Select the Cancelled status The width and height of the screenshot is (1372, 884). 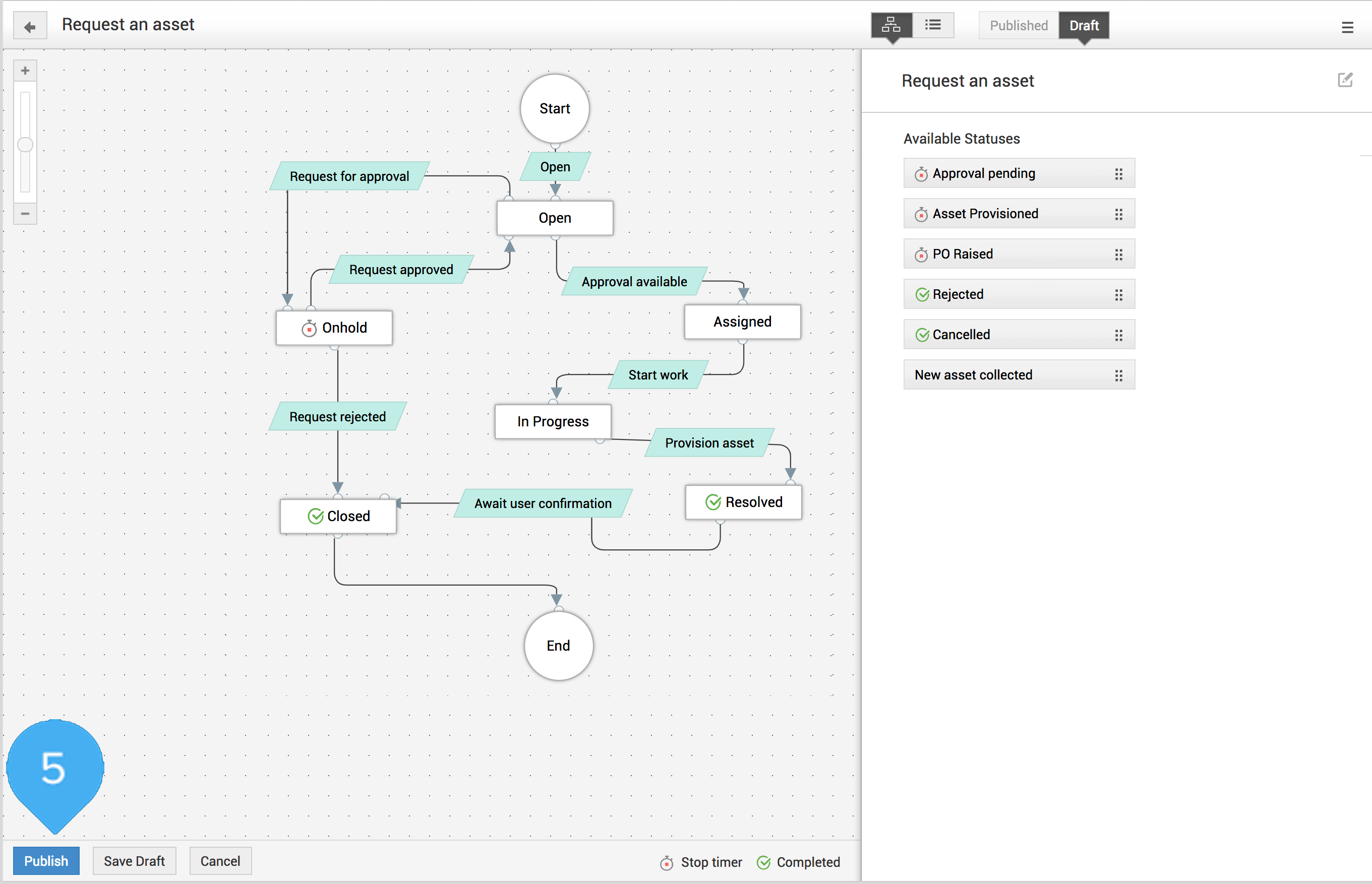click(x=1019, y=334)
